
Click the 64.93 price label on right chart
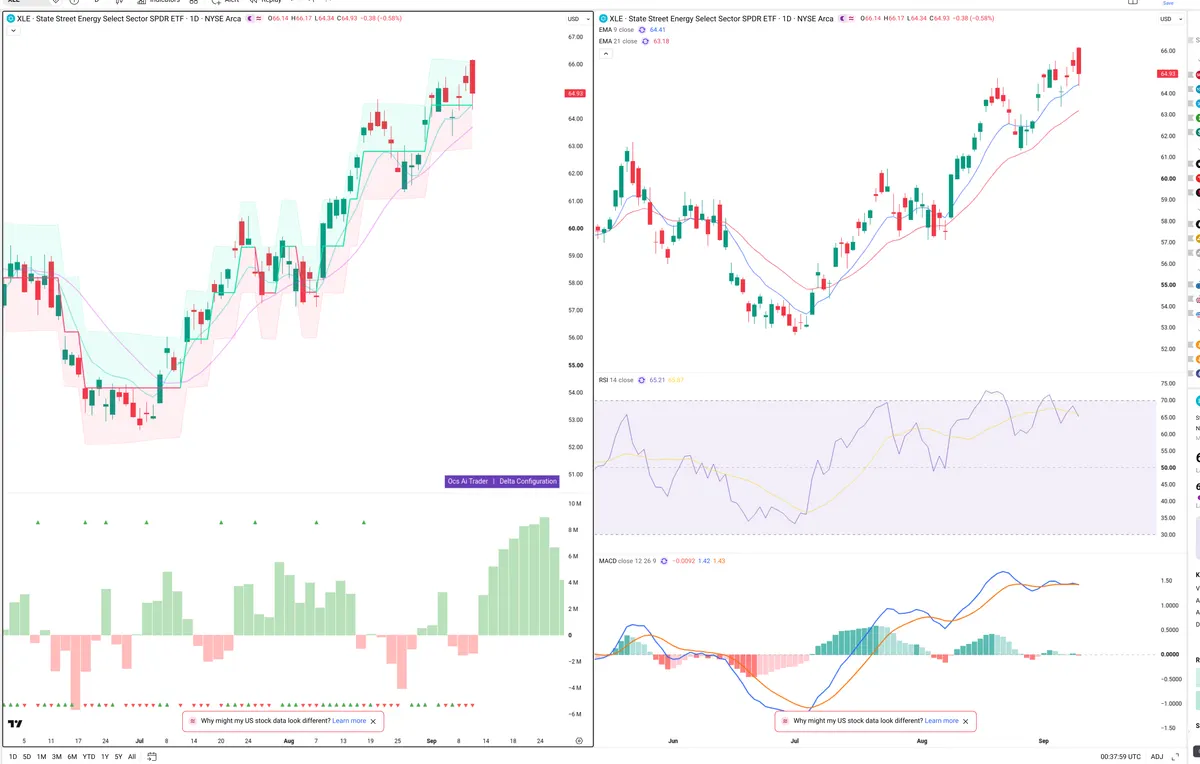pos(1167,74)
